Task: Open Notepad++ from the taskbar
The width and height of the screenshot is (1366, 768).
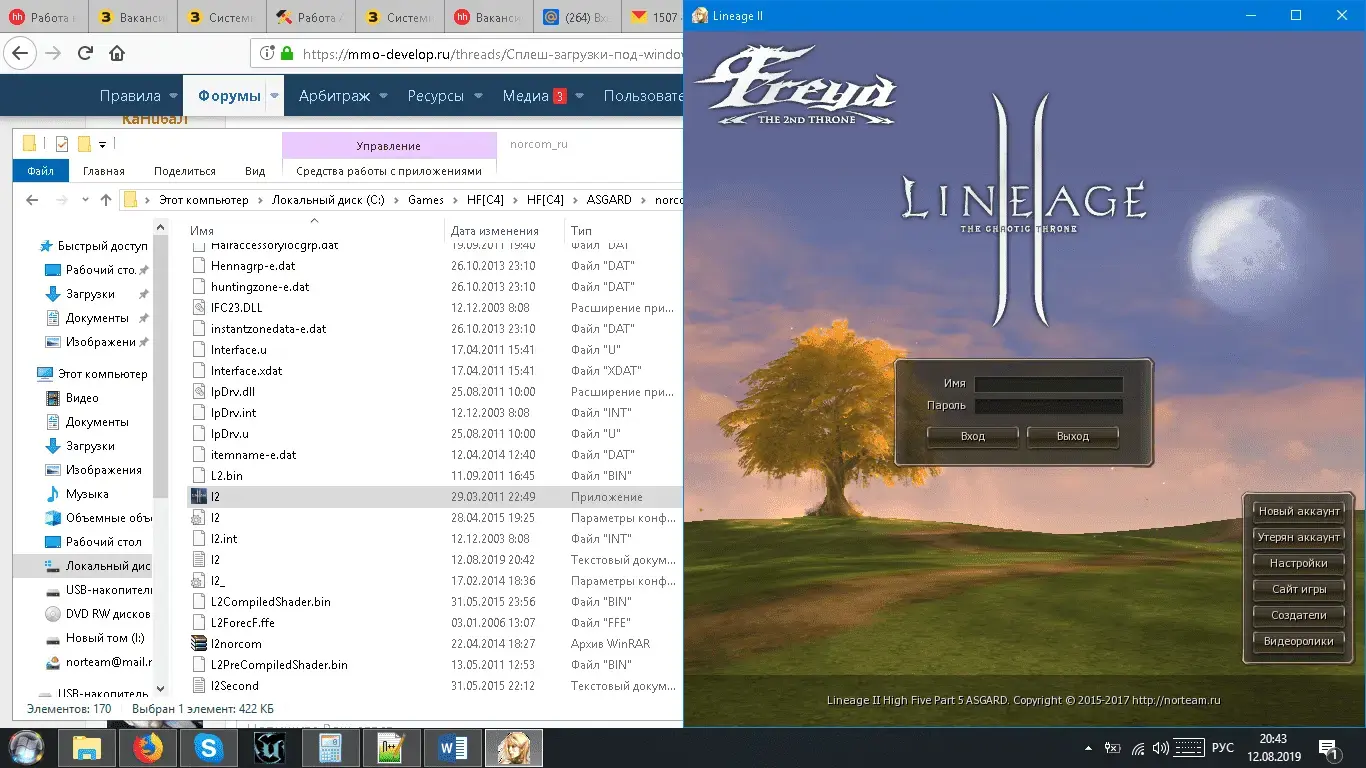Action: [x=392, y=748]
